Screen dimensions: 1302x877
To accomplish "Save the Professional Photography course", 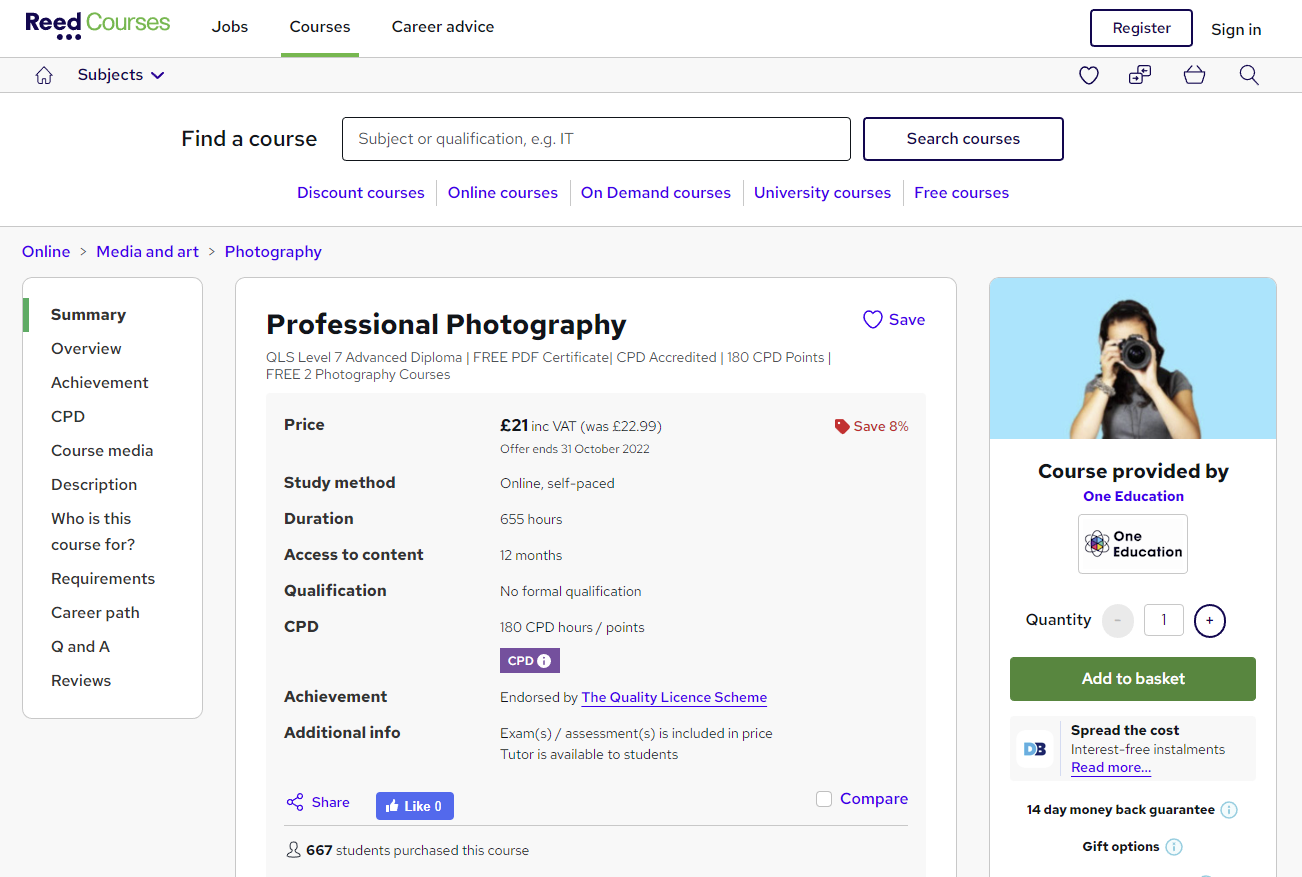I will coord(893,320).
